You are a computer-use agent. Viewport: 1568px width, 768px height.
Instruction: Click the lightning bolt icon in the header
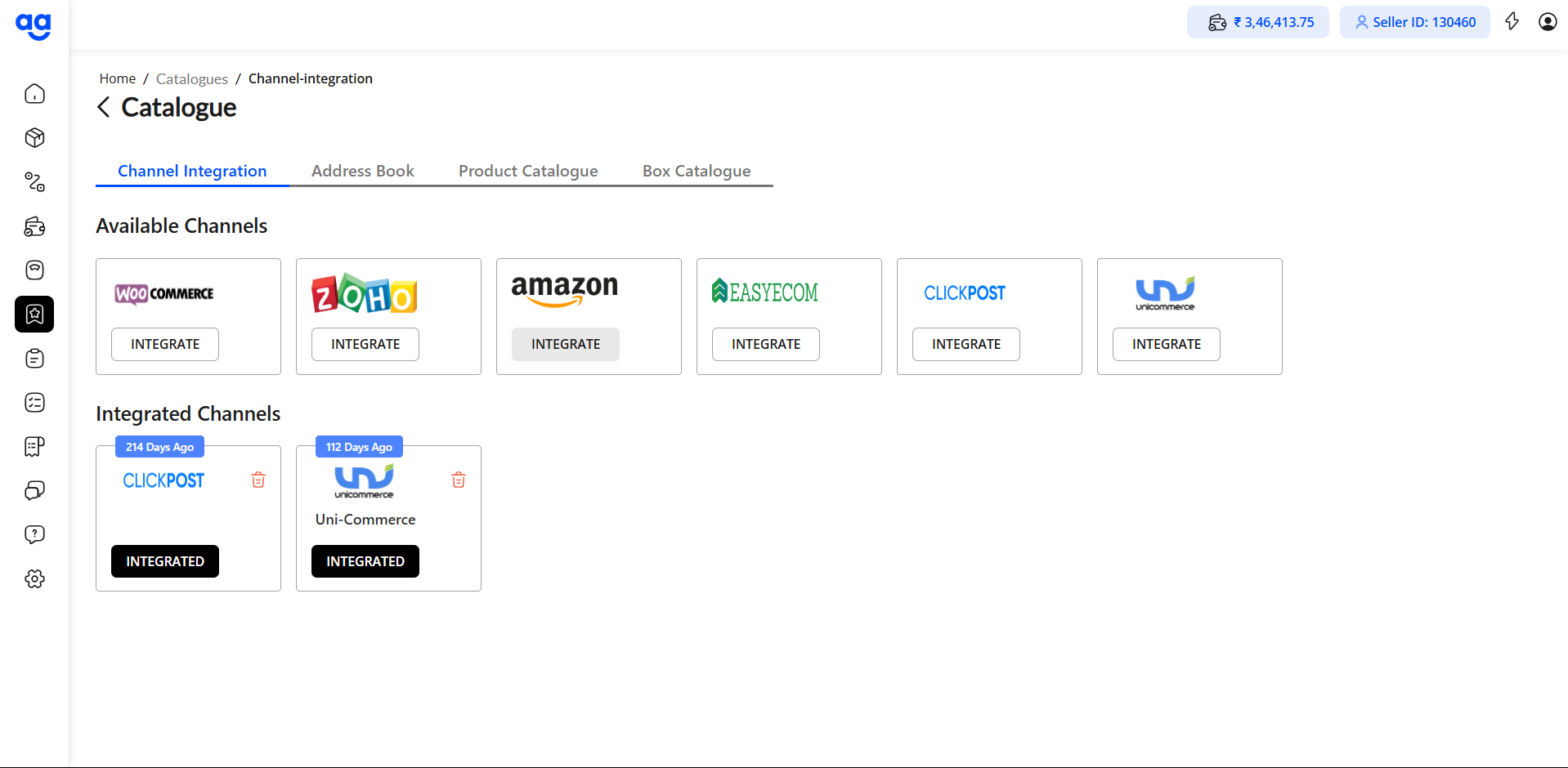(1512, 22)
